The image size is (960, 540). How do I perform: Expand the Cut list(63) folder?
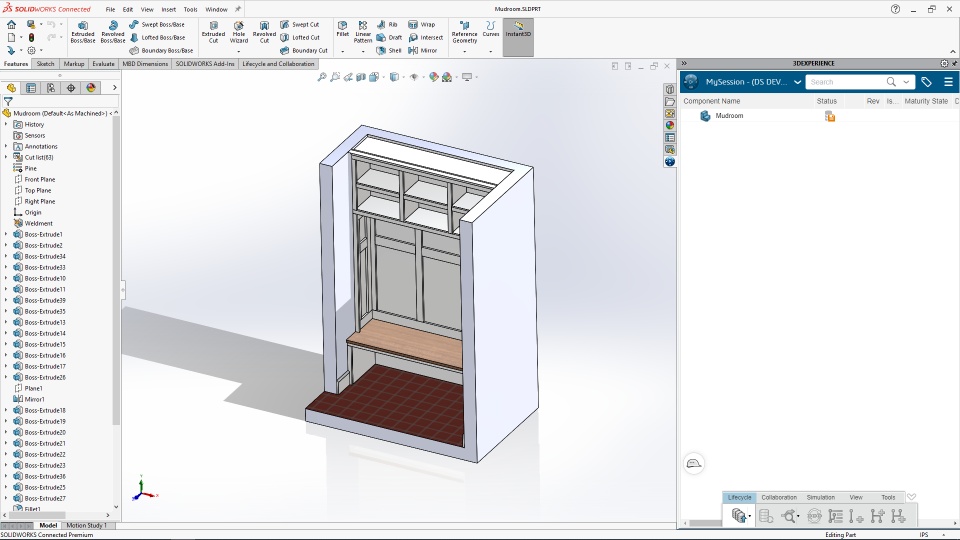(x=6, y=157)
